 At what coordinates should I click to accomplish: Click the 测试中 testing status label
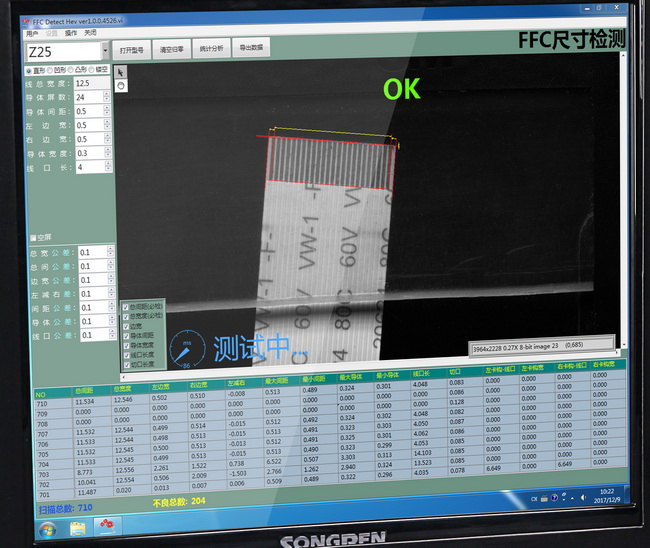[x=260, y=347]
